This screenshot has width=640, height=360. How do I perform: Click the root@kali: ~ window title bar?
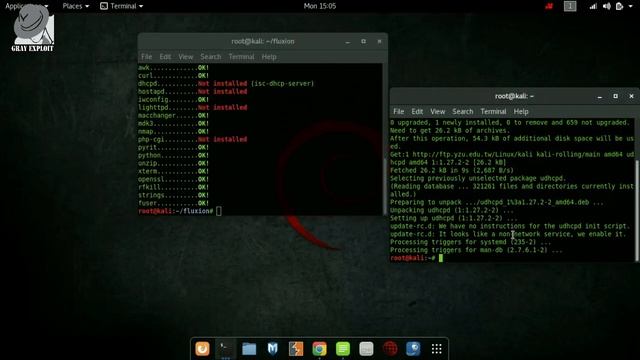(514, 96)
